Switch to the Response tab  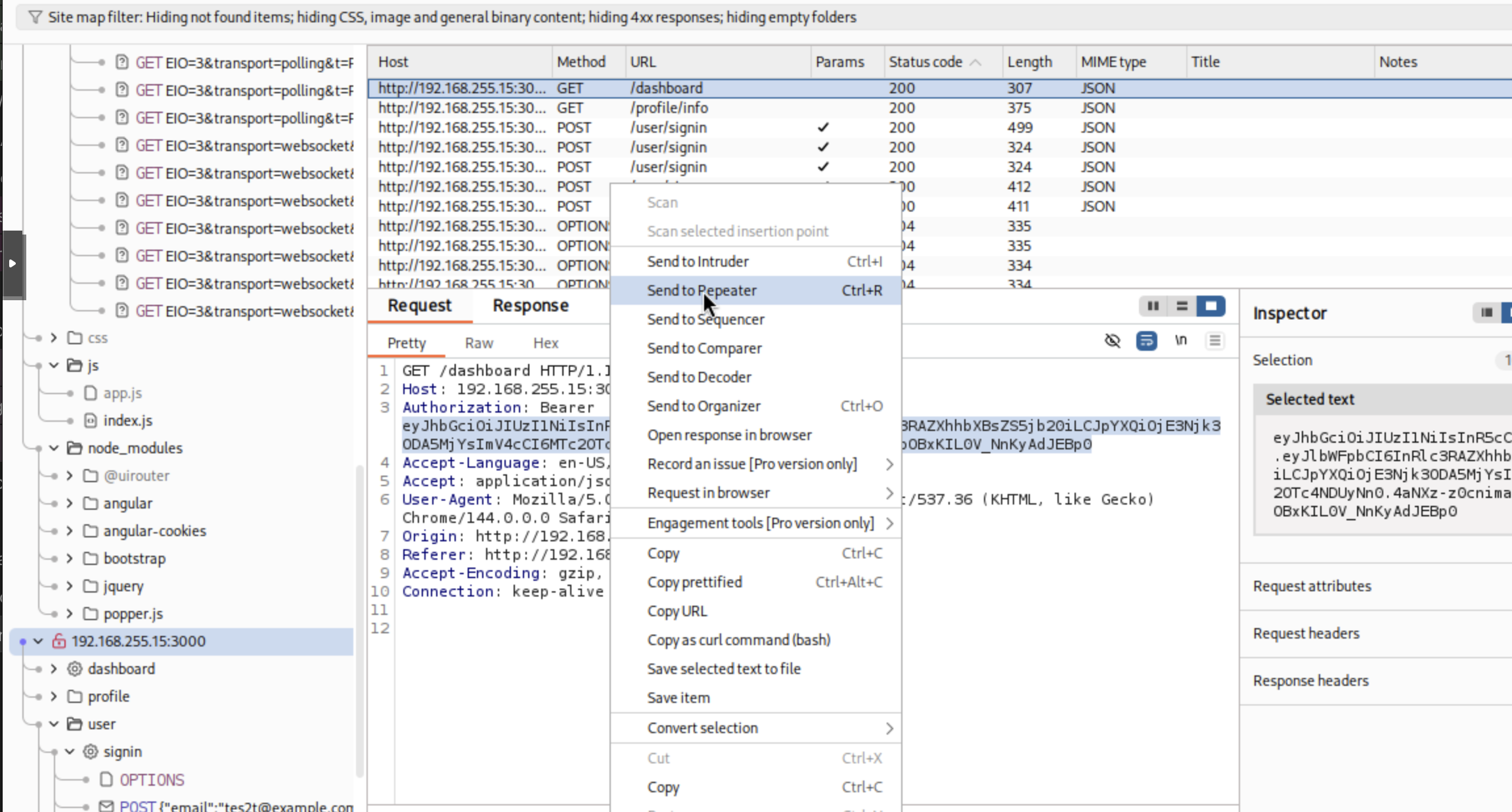coord(531,305)
